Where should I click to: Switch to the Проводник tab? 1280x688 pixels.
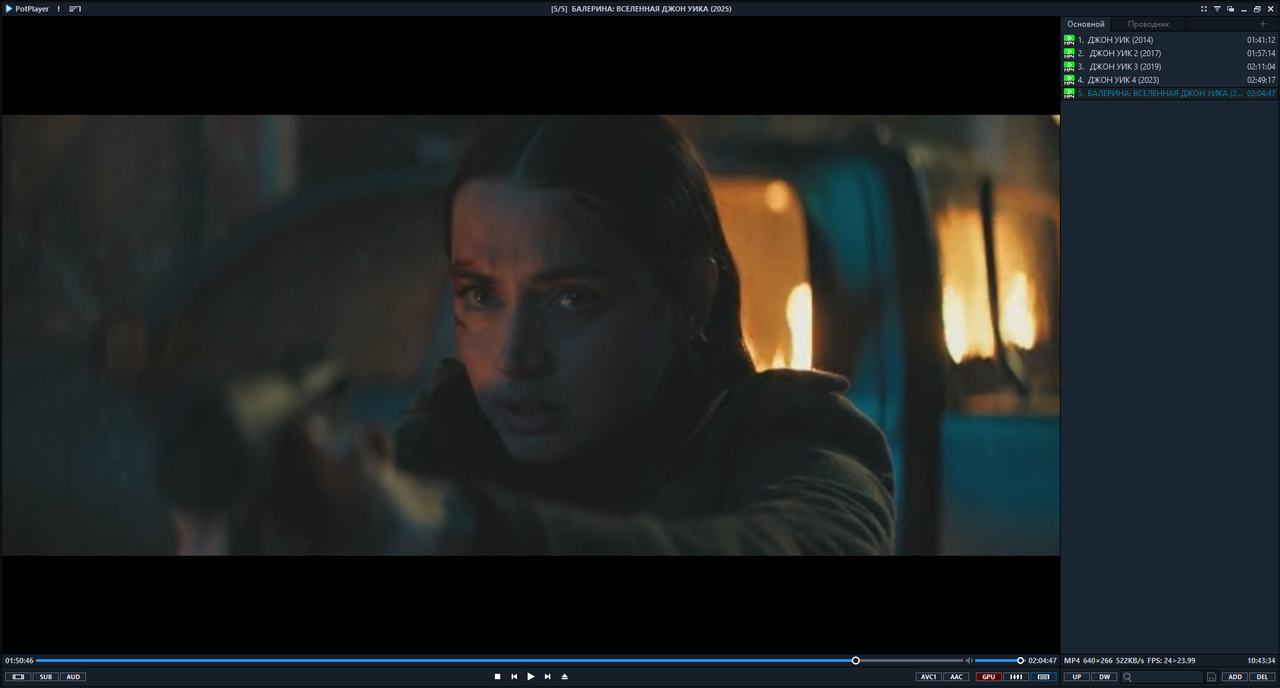pyautogui.click(x=1148, y=24)
